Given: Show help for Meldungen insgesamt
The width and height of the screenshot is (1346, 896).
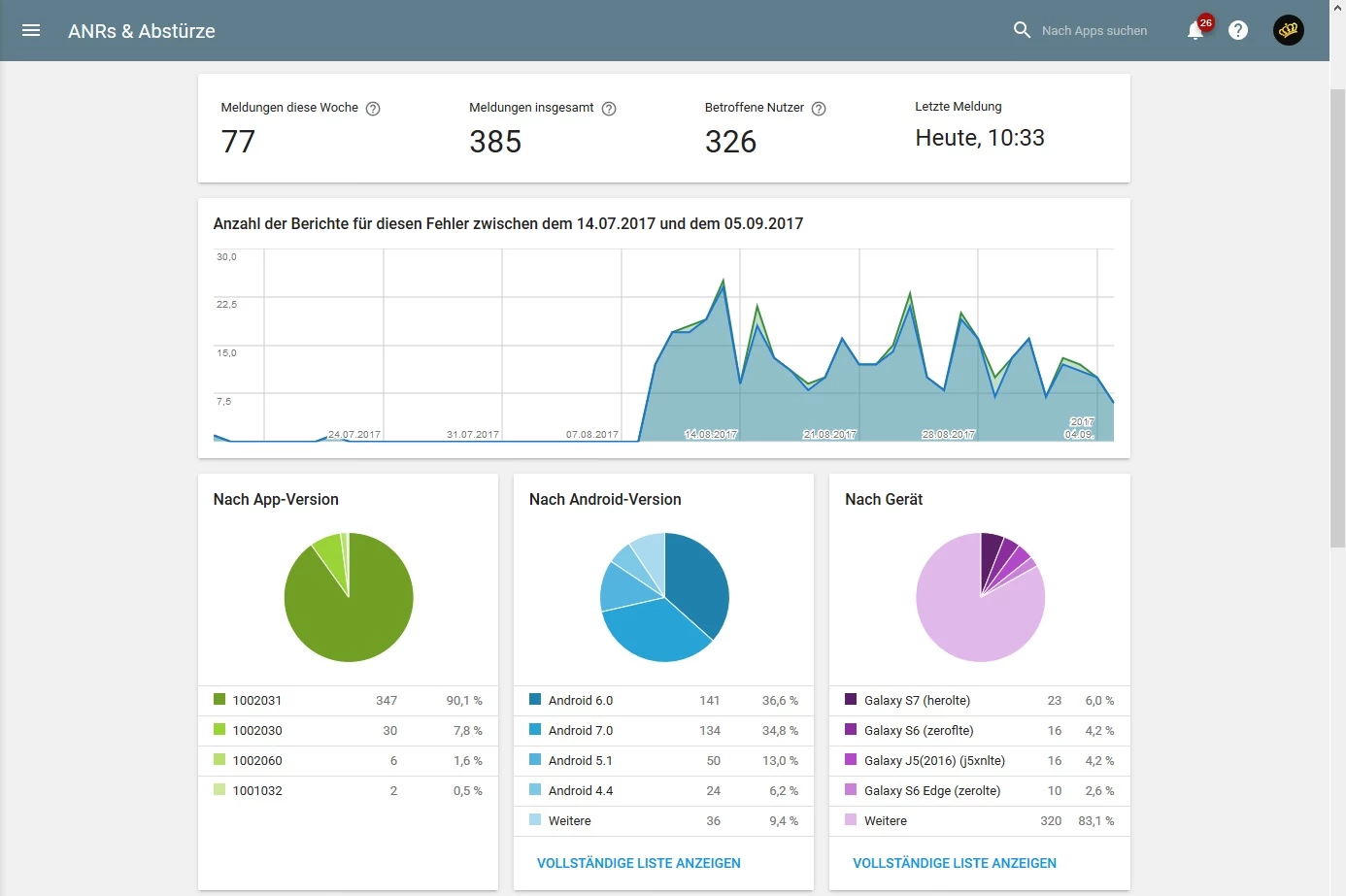Looking at the screenshot, I should 609,109.
